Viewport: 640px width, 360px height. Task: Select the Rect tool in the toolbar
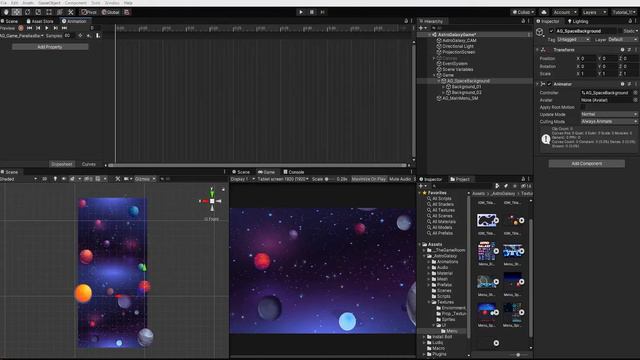49,12
